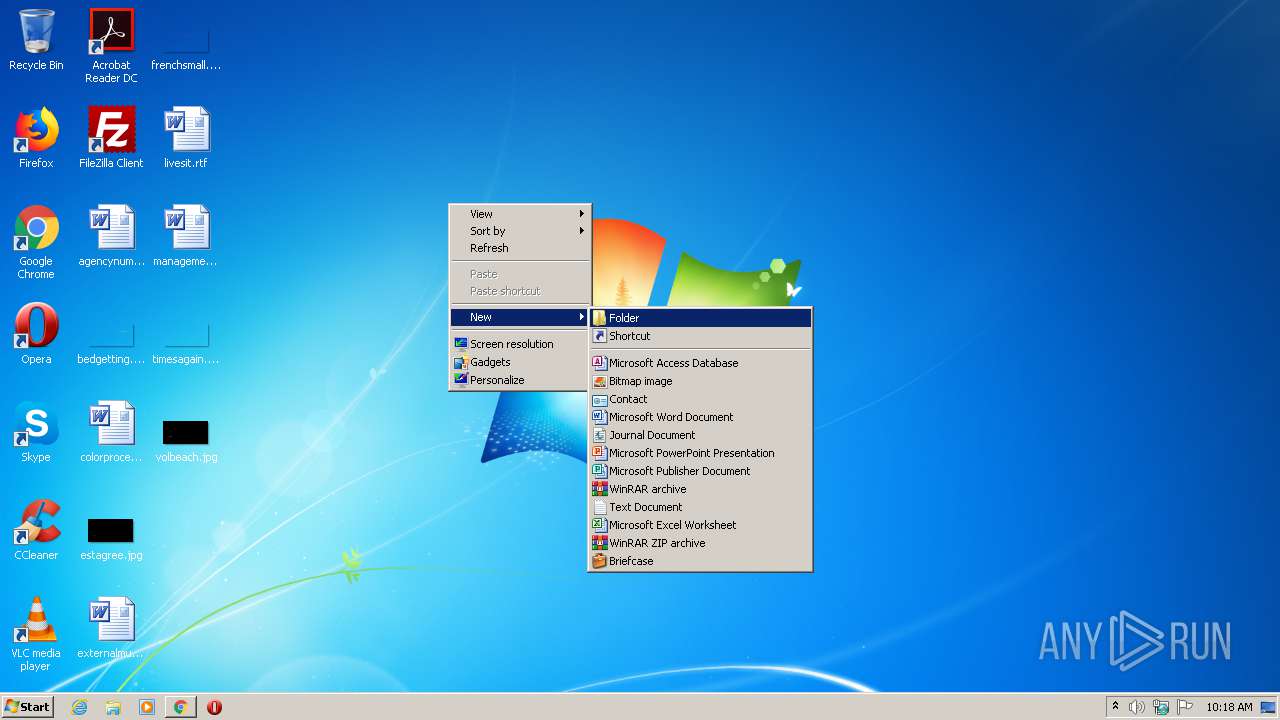Open Windows Explorer from the taskbar
Screen dimensions: 1280x720
(x=113, y=707)
